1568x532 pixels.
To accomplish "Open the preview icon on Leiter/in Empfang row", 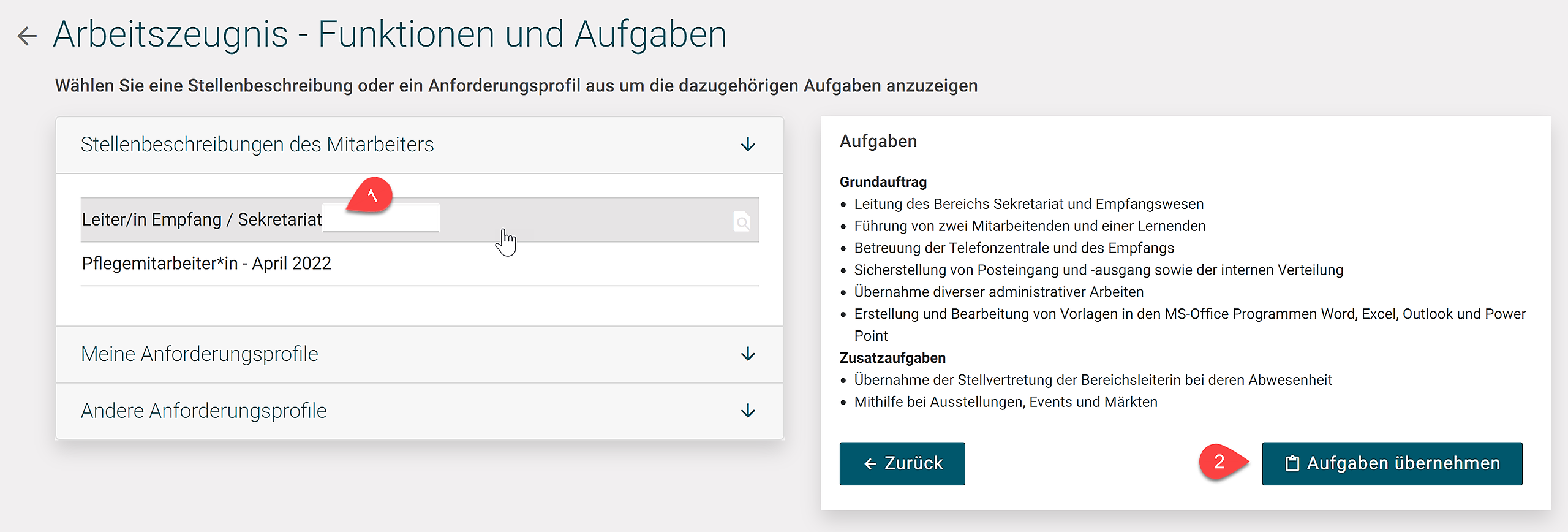I will [742, 221].
